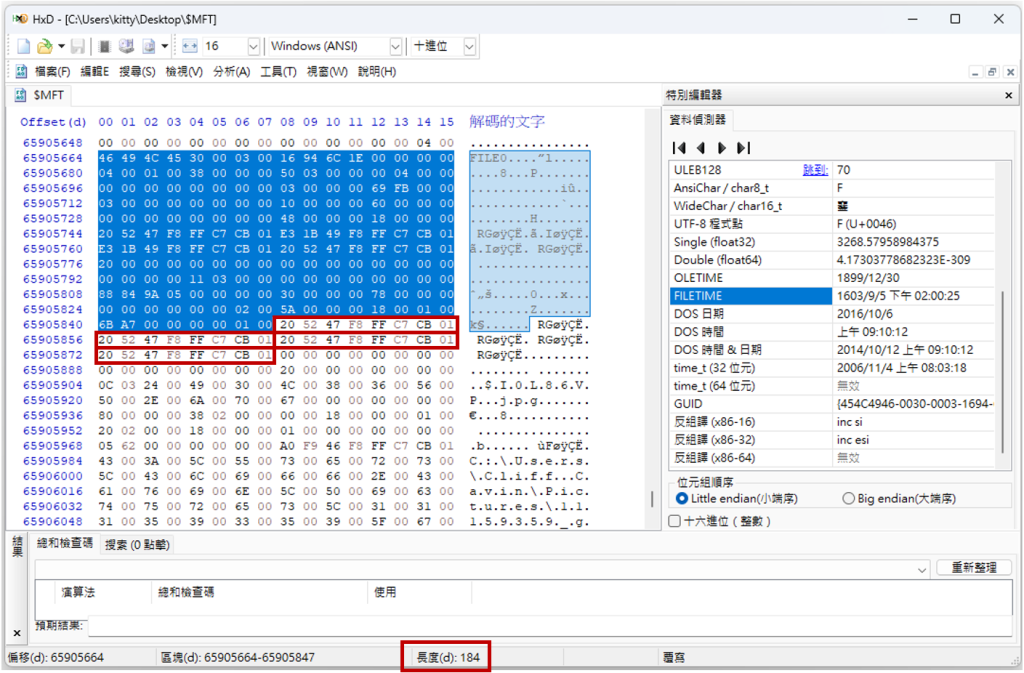Viewport: 1024px width, 673px height.
Task: Open the Windows (ANSI) encoding dropdown
Action: point(395,46)
